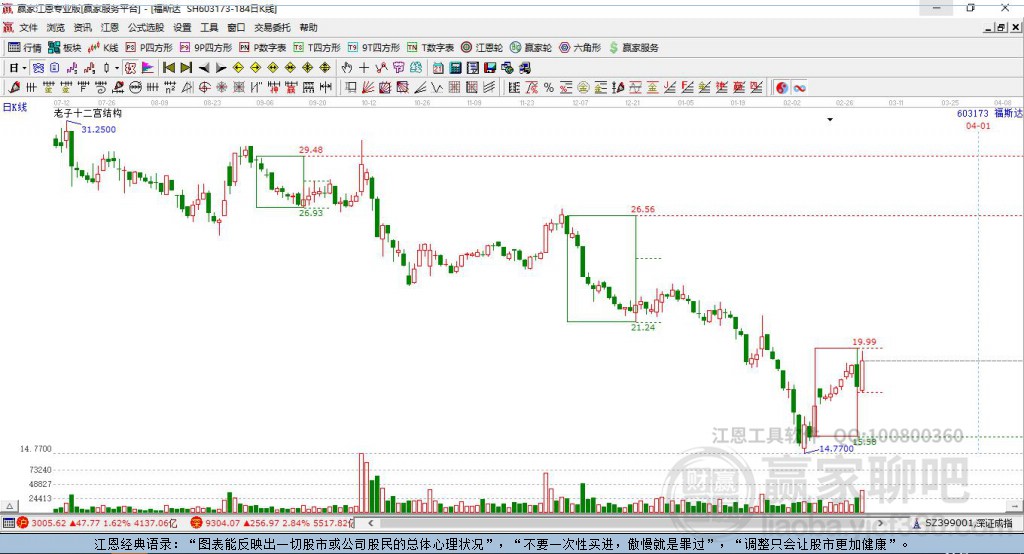Open T数字表 tool
Screen dimensions: 1024x554
pos(430,48)
